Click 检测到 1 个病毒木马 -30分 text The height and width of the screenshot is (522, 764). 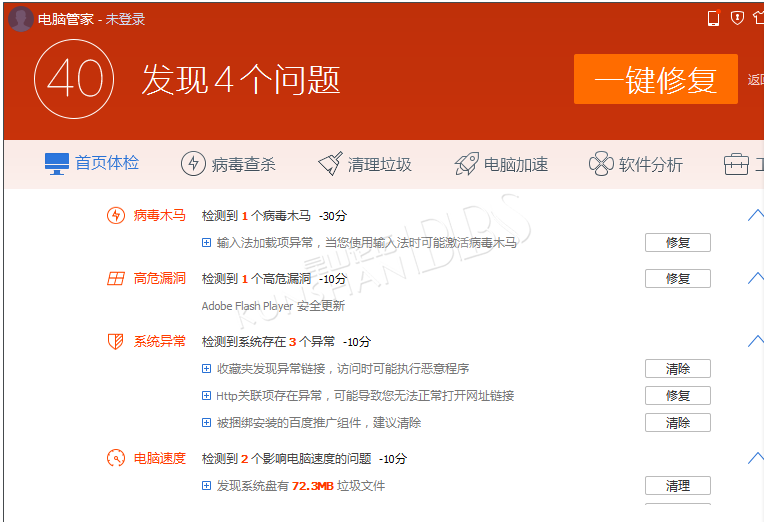point(274,215)
